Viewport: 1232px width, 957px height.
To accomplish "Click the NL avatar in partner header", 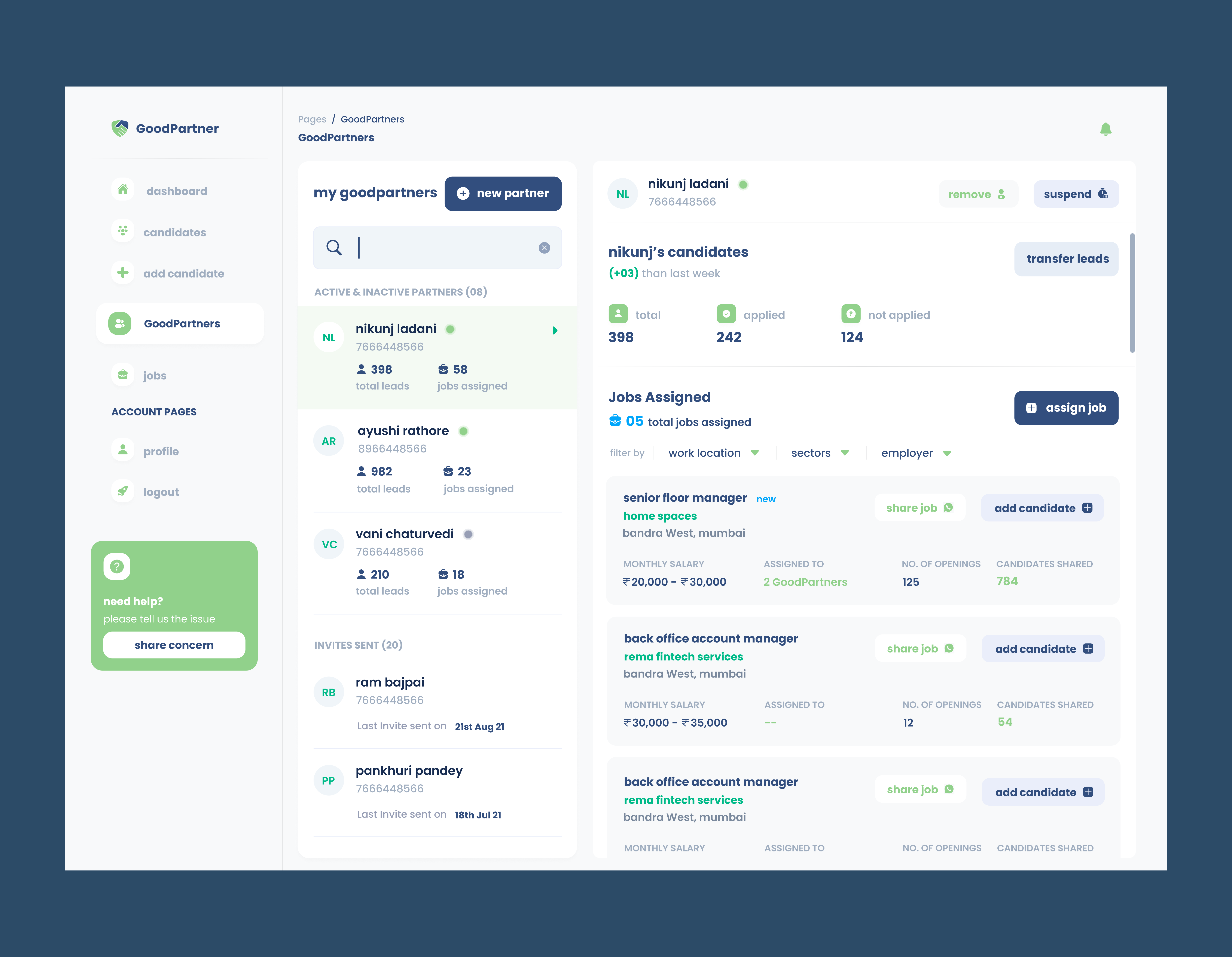I will click(x=623, y=194).
